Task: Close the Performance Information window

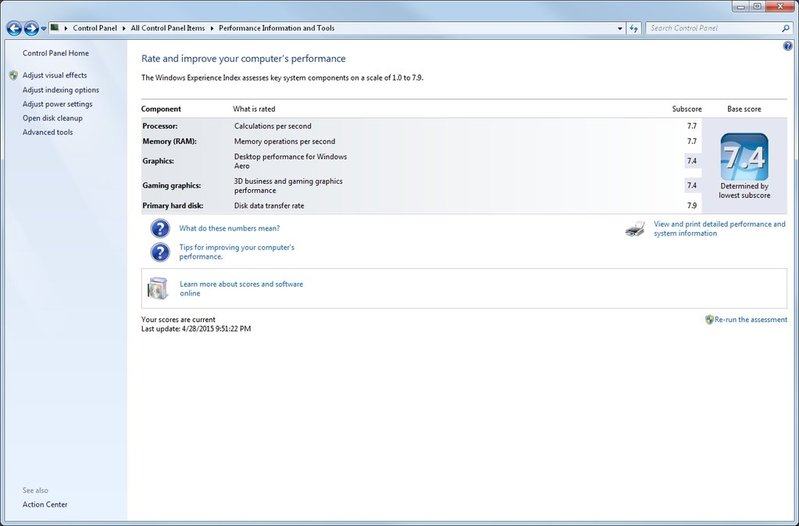Action: 779,6
